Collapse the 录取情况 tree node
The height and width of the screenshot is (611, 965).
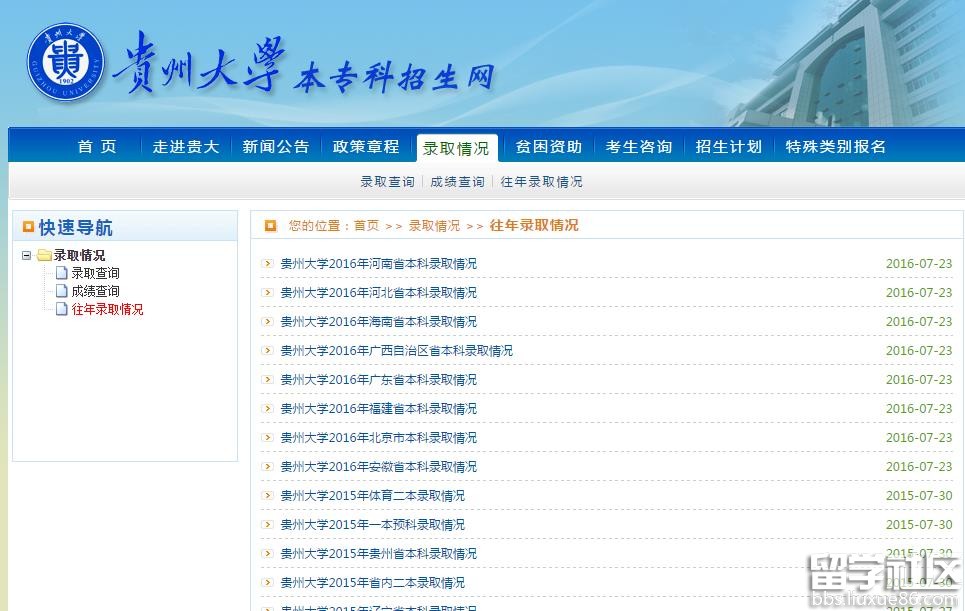click(26, 255)
